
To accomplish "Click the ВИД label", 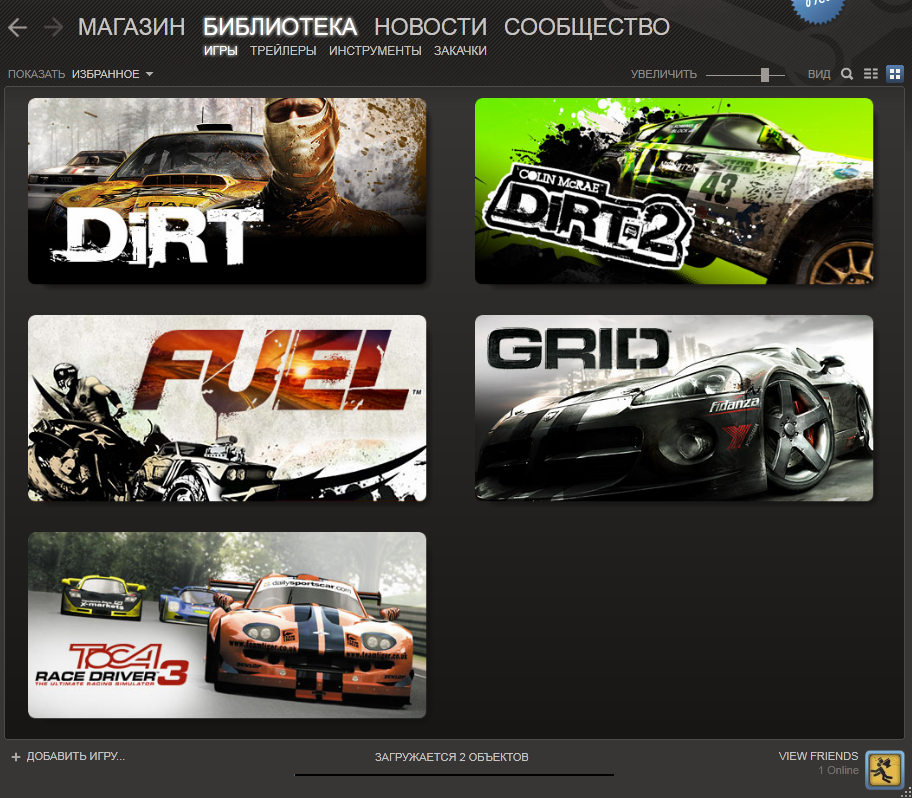I will (x=819, y=74).
